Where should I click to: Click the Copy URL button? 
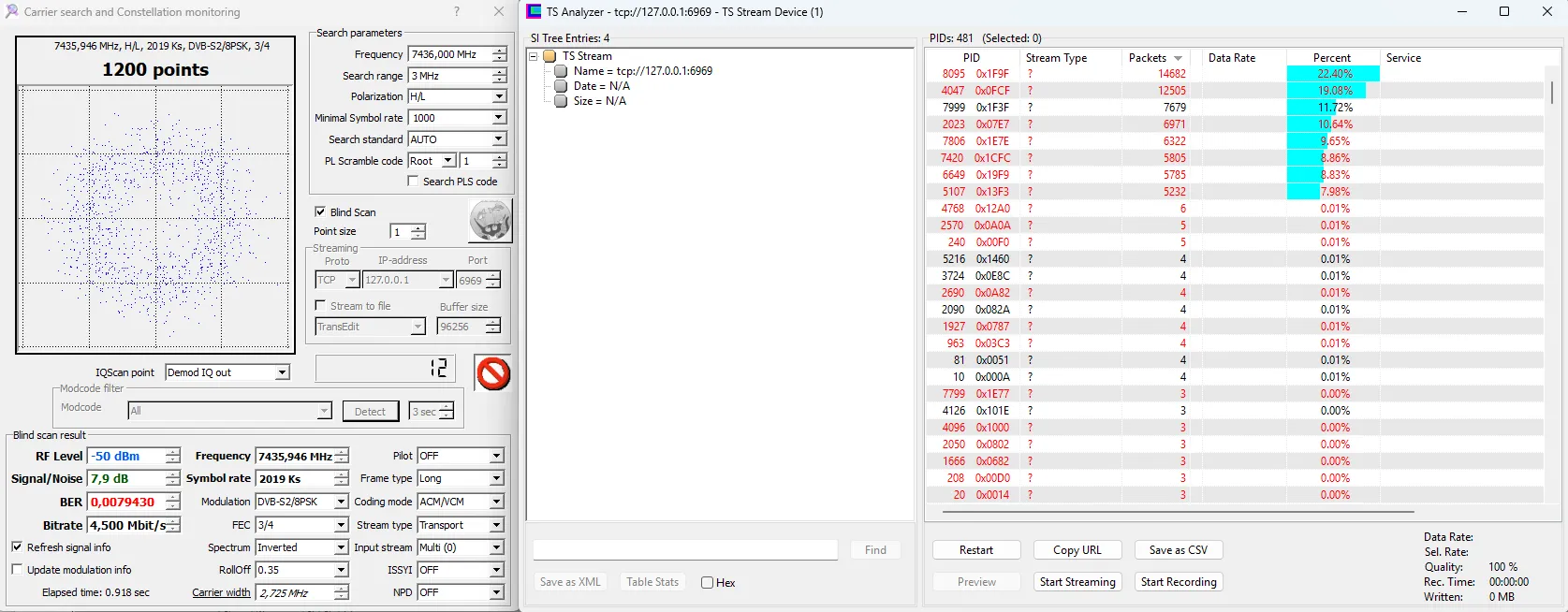1077,550
